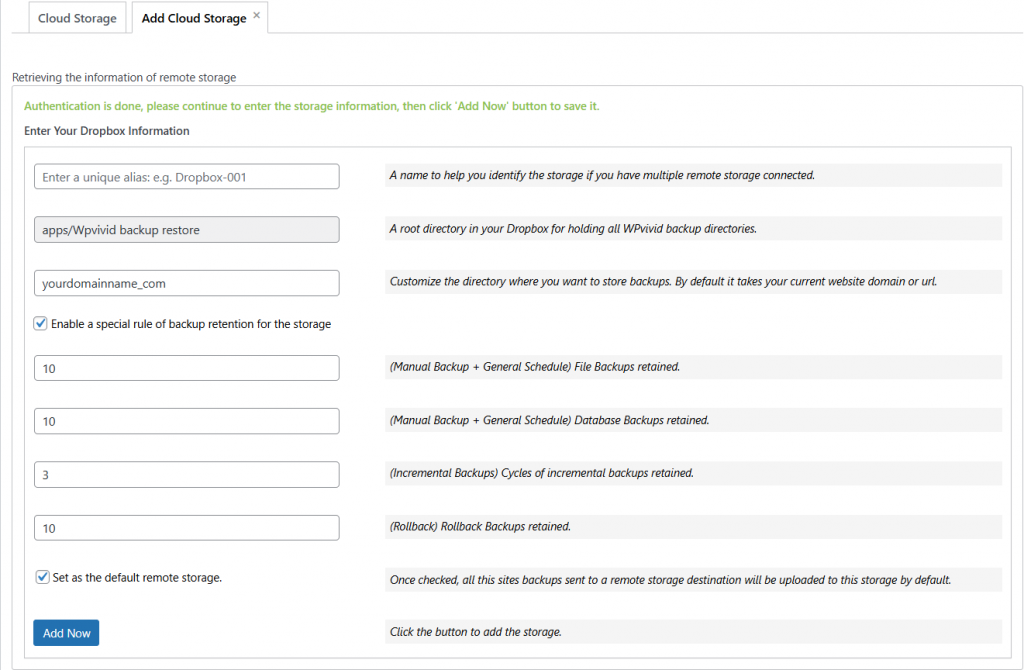Click the green Authentication is done message
This screenshot has height=670, width=1024.
pyautogui.click(x=311, y=106)
